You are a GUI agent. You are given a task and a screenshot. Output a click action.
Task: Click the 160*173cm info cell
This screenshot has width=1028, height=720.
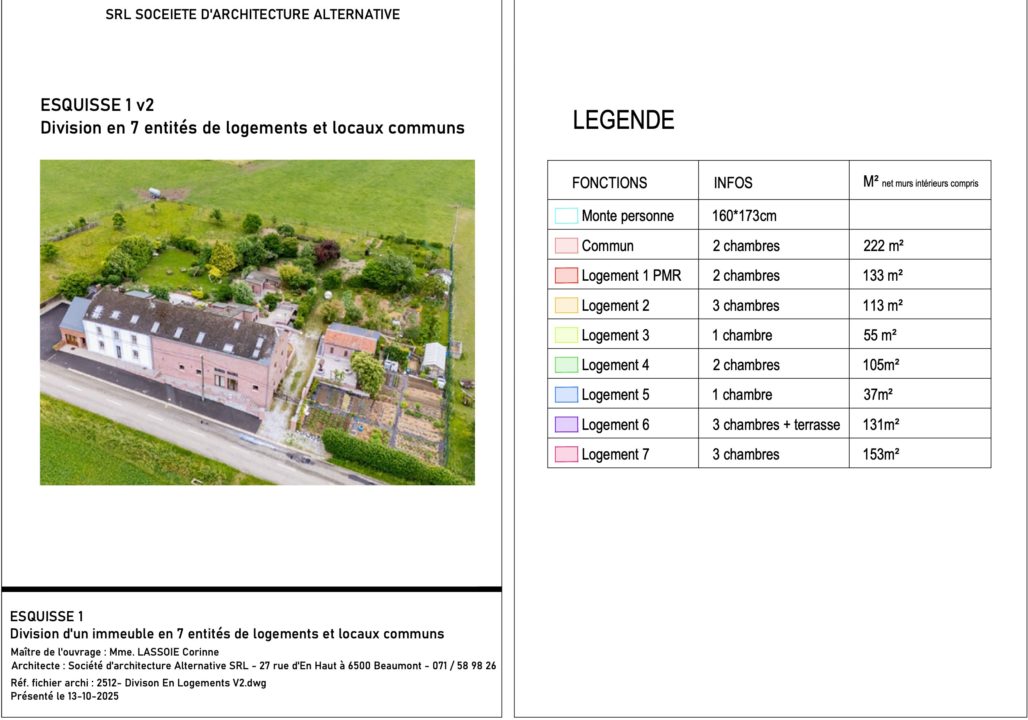click(744, 216)
